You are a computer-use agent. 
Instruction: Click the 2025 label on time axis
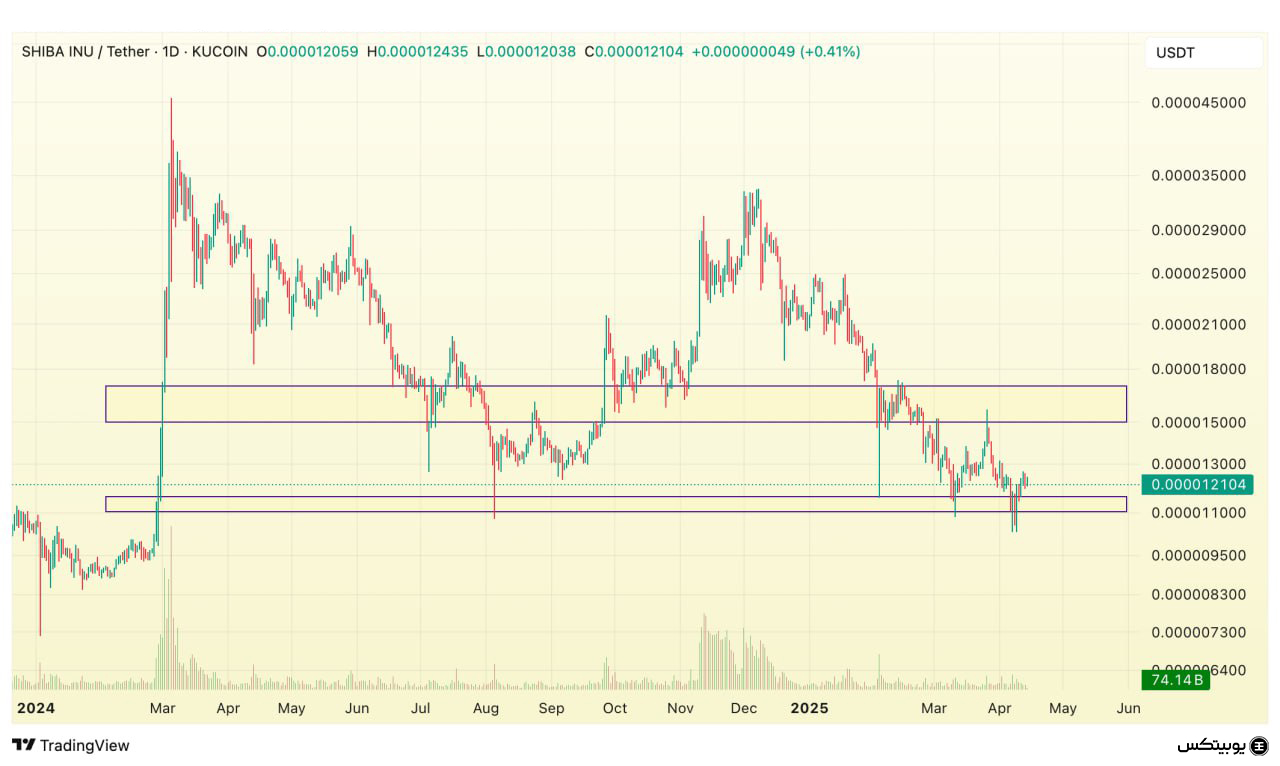coord(809,708)
